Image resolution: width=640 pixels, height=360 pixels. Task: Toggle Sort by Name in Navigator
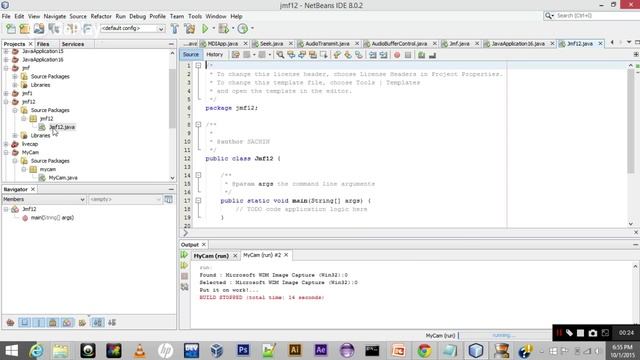point(98,322)
